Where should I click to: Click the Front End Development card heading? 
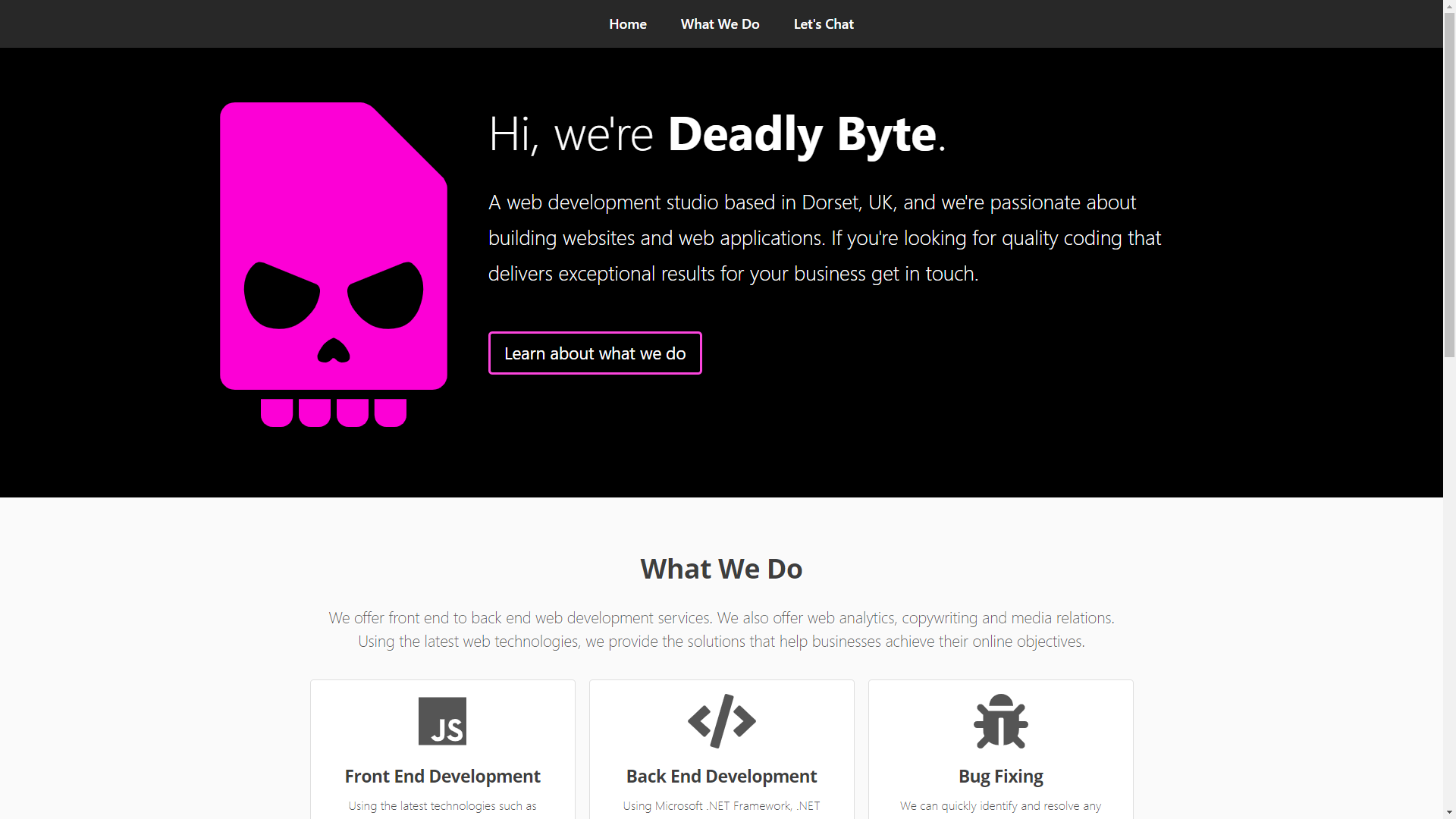pyautogui.click(x=442, y=777)
